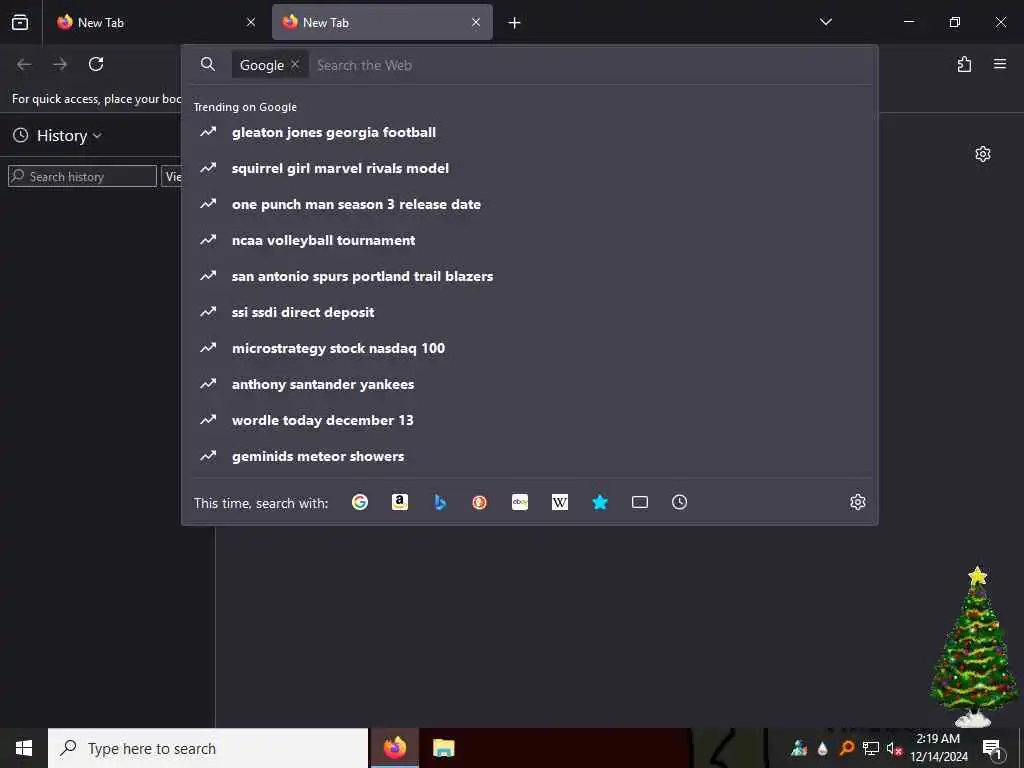The image size is (1024, 768).
Task: Search this time with the eBay icon
Action: click(x=520, y=502)
